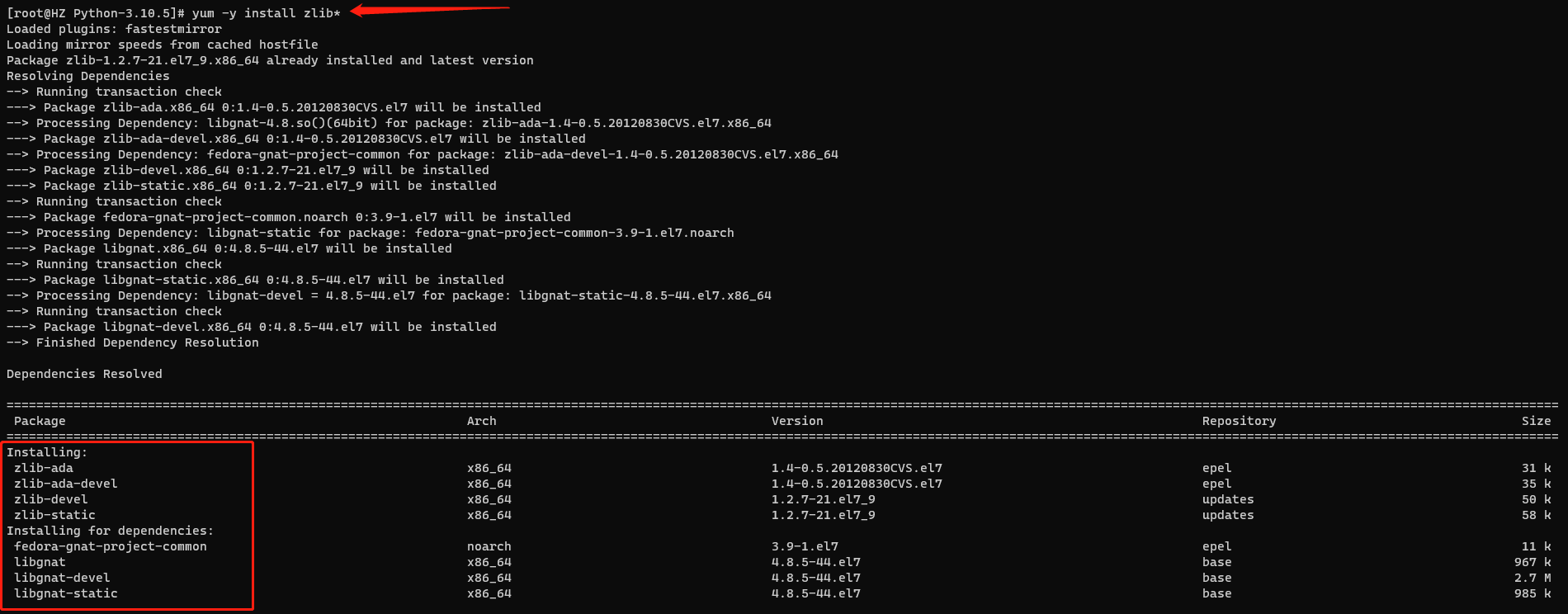Click version '1.2.7-21.el7_9' in zlib-static row
Screen dimensions: 1568x614
coord(824,515)
